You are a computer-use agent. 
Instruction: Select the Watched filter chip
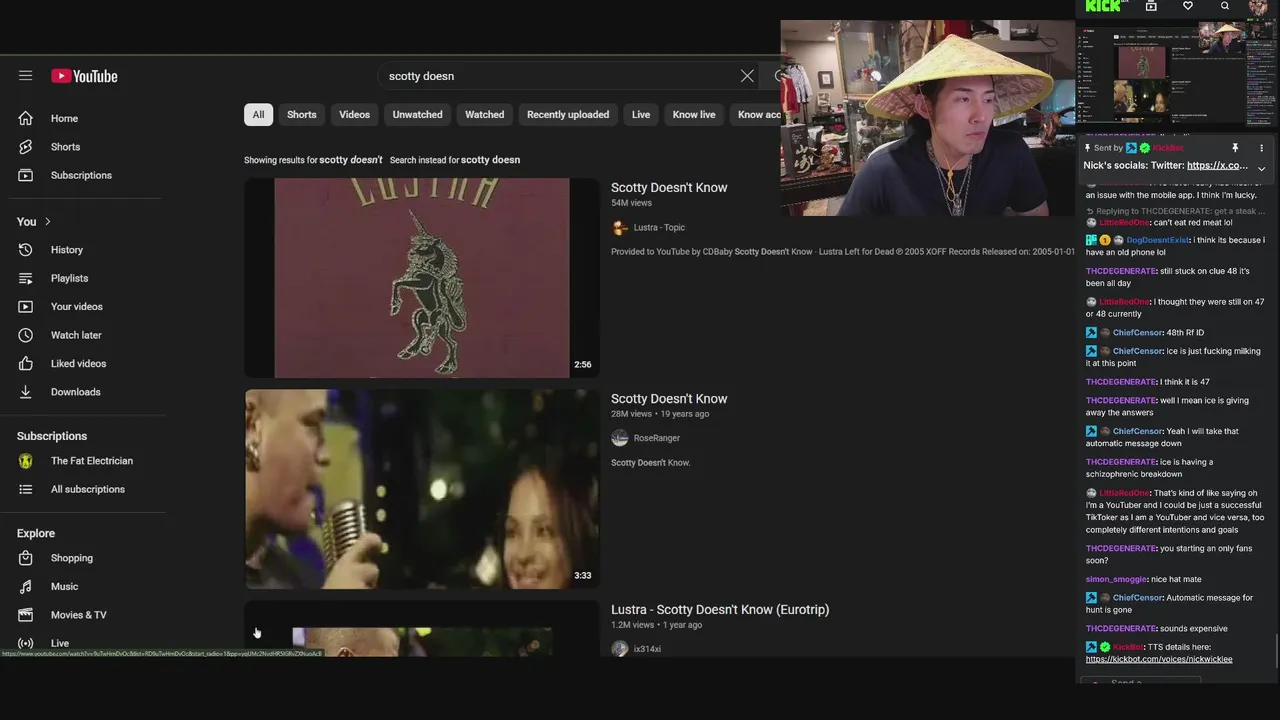tap(484, 115)
